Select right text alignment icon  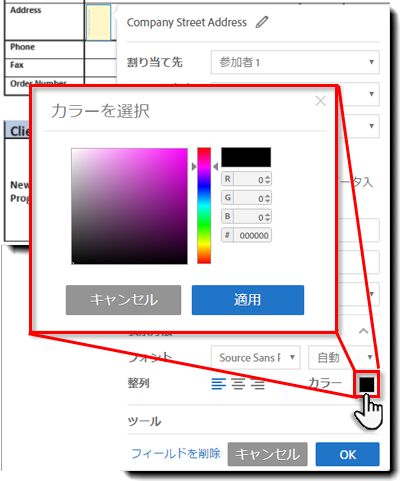[x=258, y=384]
